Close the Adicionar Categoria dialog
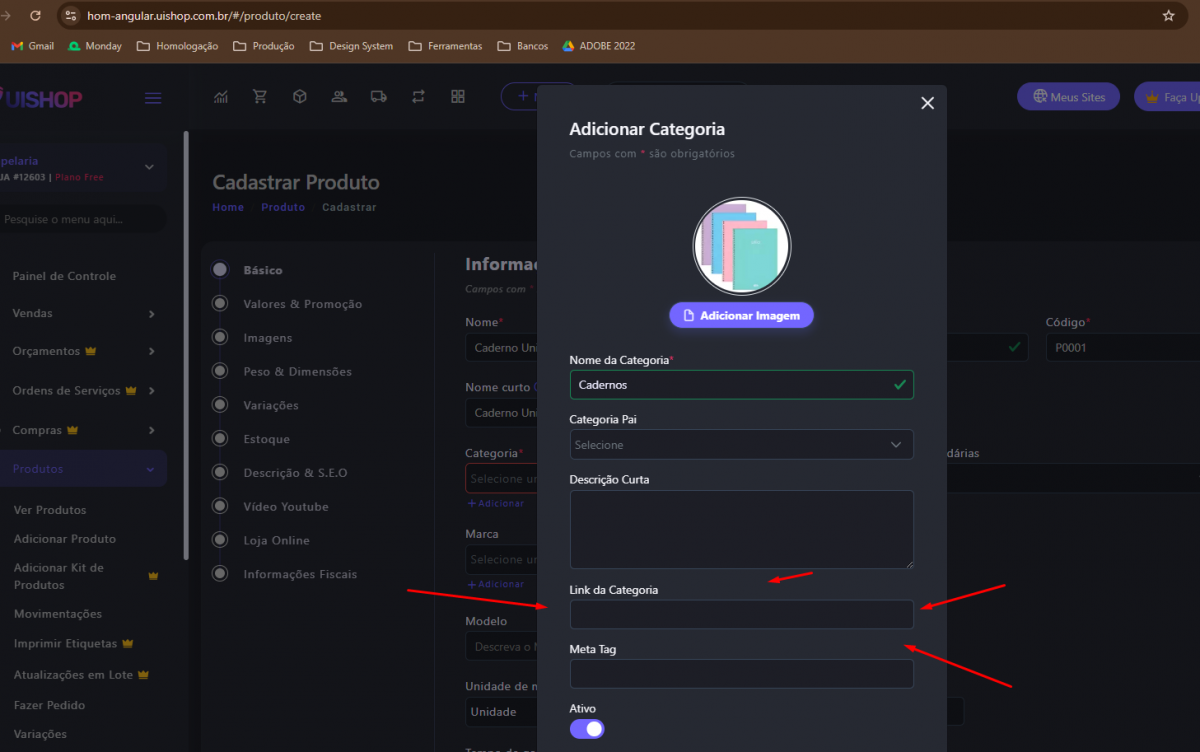The image size is (1200, 752). click(927, 103)
